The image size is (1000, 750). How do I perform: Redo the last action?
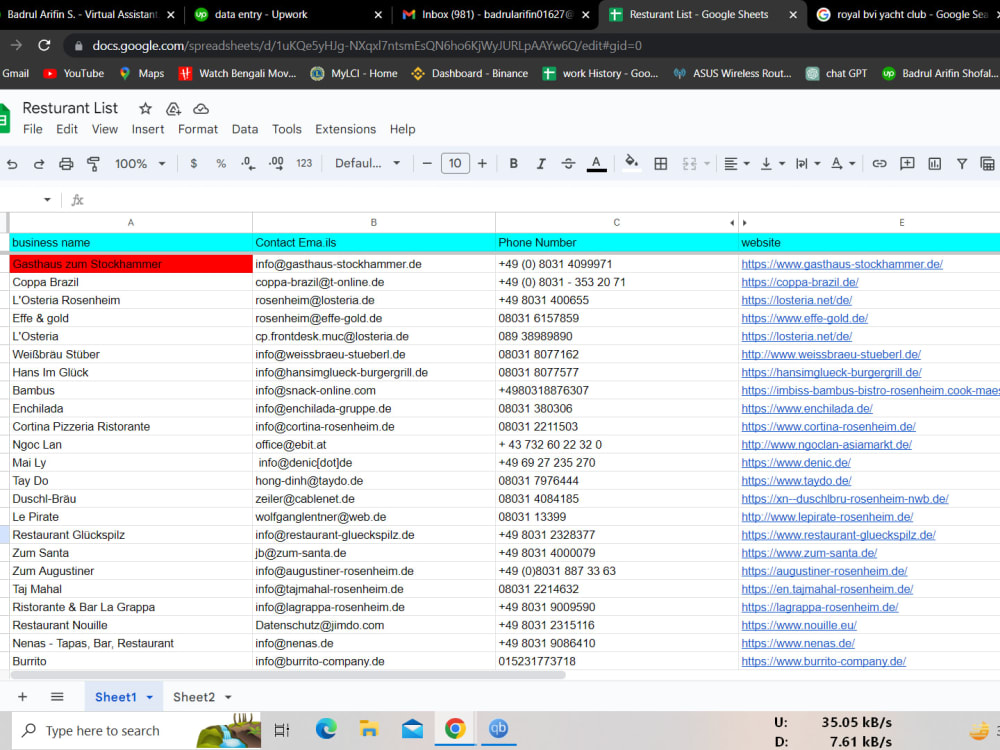(x=39, y=164)
